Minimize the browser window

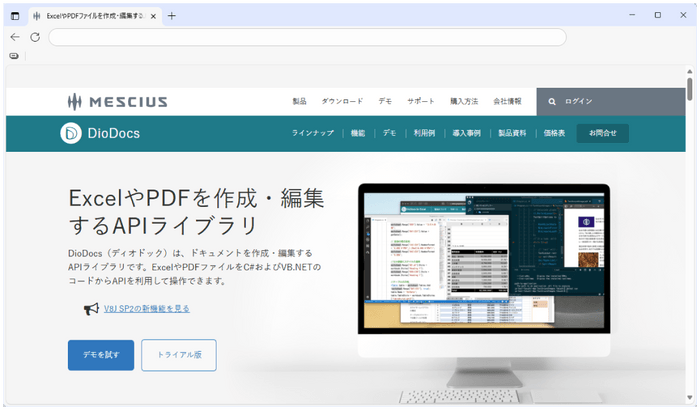tap(632, 15)
